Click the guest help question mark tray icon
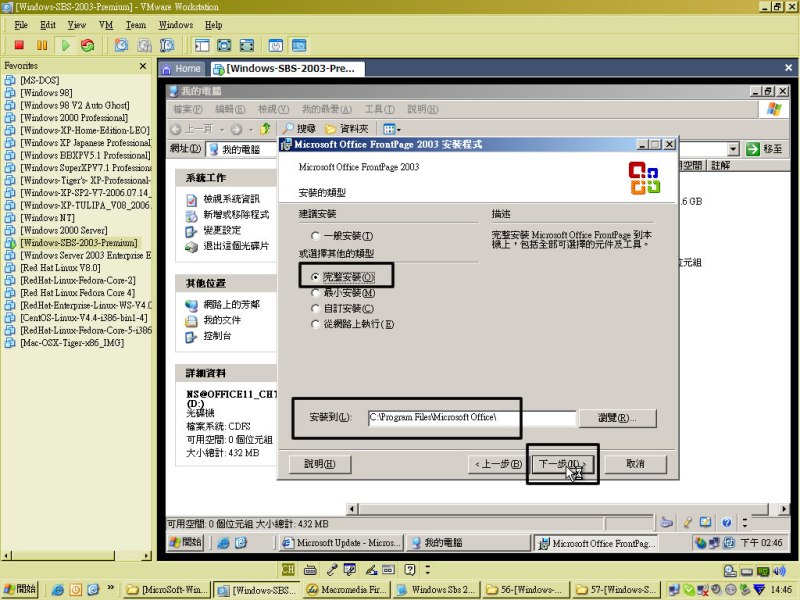This screenshot has width=800, height=600. click(727, 522)
